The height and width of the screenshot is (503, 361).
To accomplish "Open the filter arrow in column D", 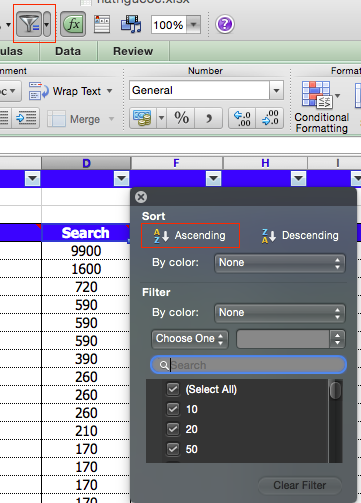I will [122, 179].
